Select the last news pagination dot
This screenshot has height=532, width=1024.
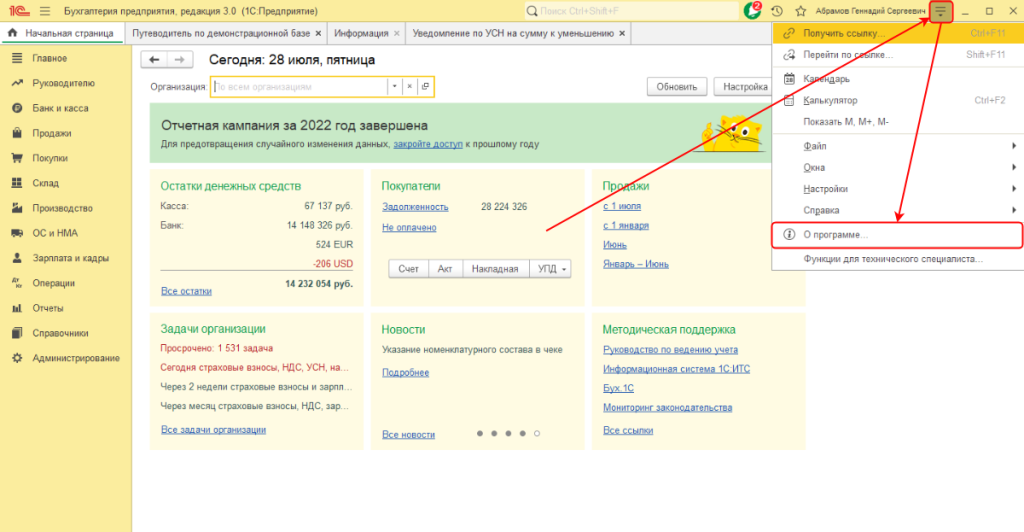coord(537,433)
